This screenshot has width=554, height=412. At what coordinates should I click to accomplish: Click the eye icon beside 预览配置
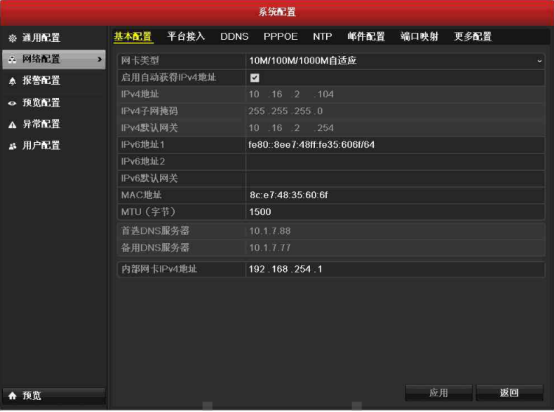tap(12, 103)
